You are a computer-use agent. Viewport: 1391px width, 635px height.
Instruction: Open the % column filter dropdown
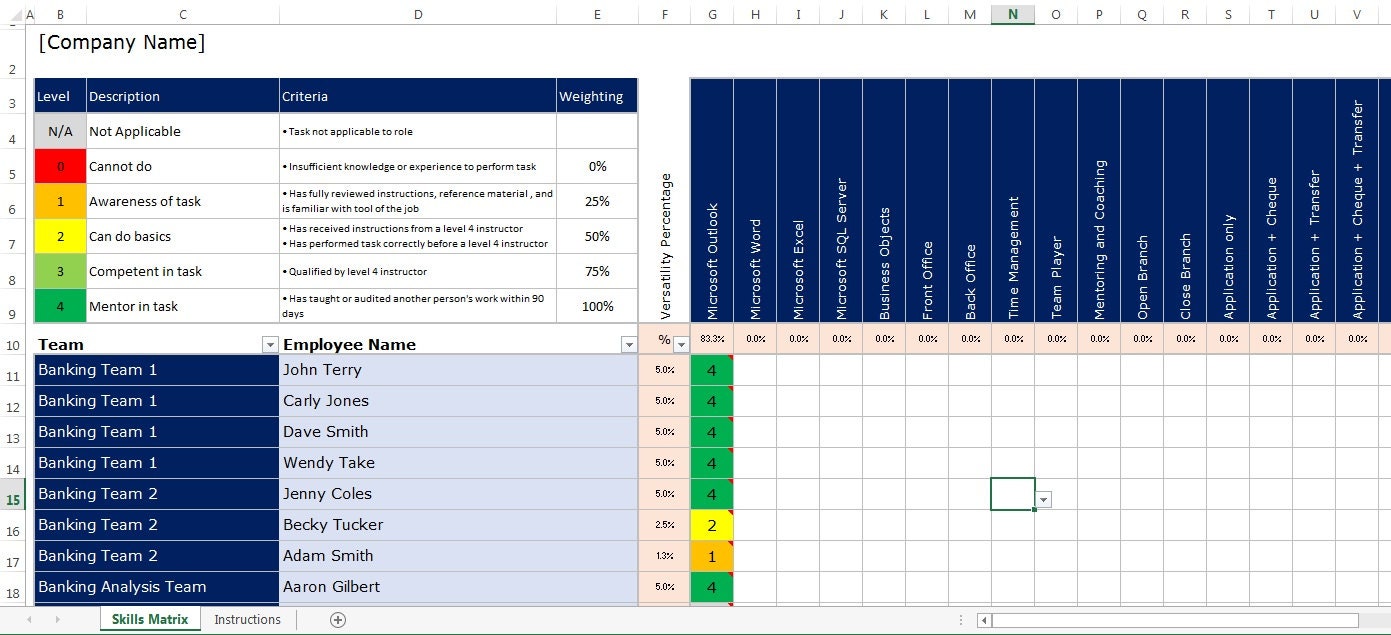(x=682, y=345)
